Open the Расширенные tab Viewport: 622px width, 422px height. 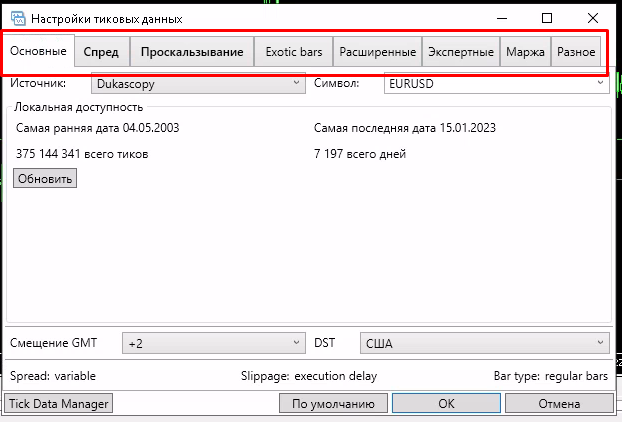point(378,52)
